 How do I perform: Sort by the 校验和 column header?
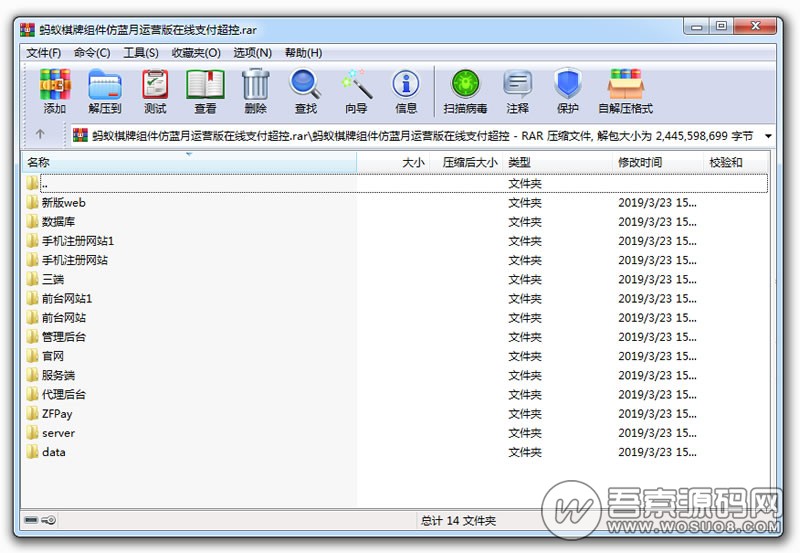coord(735,162)
